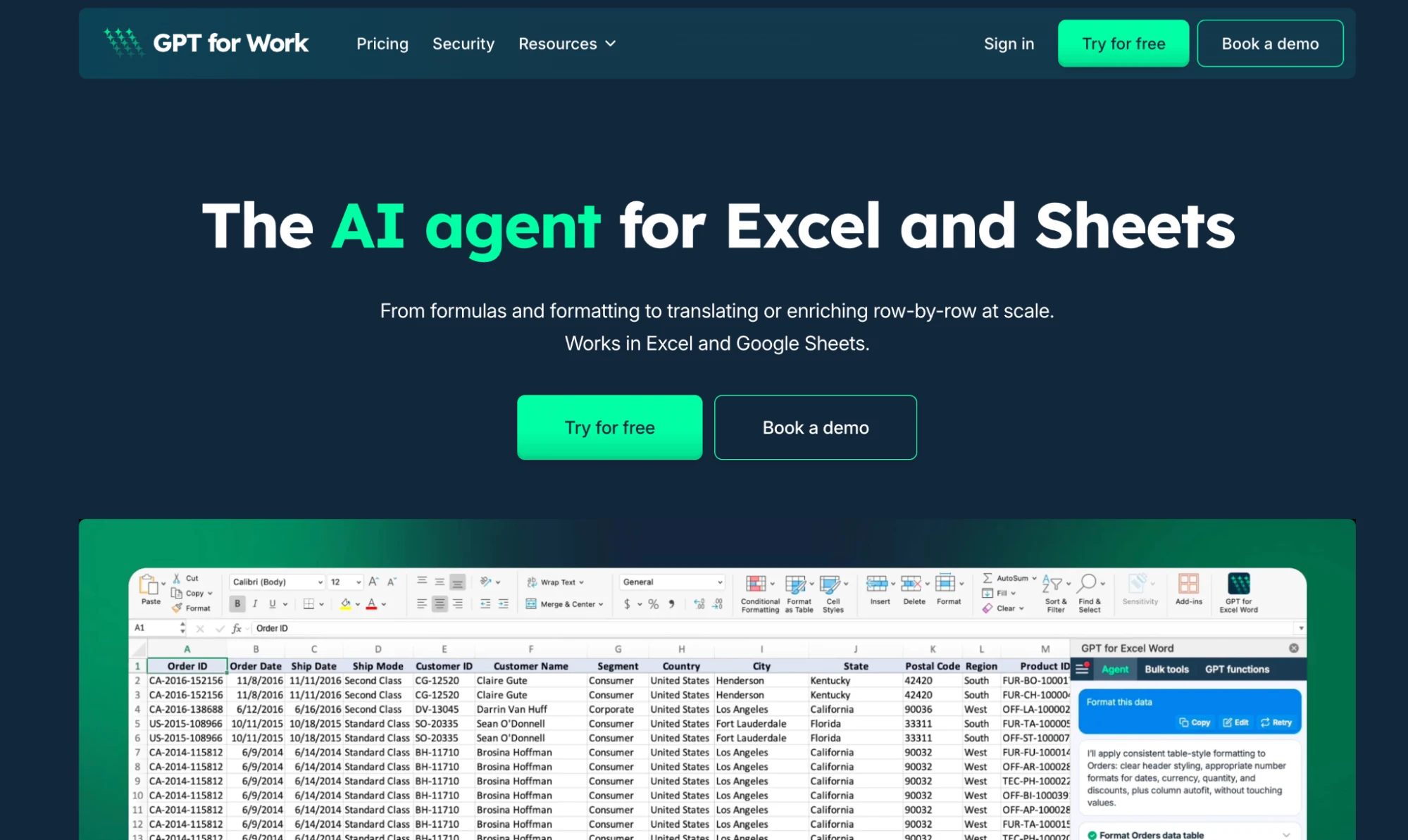Open Find & Select
This screenshot has height=840, width=1408.
point(1090,591)
